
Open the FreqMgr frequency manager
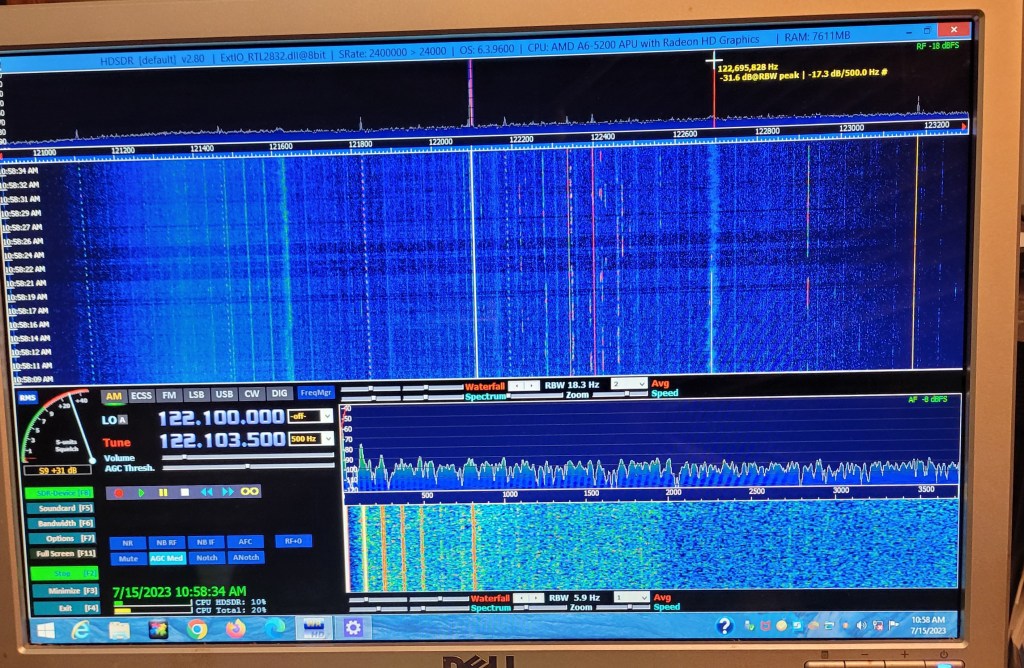click(x=316, y=394)
